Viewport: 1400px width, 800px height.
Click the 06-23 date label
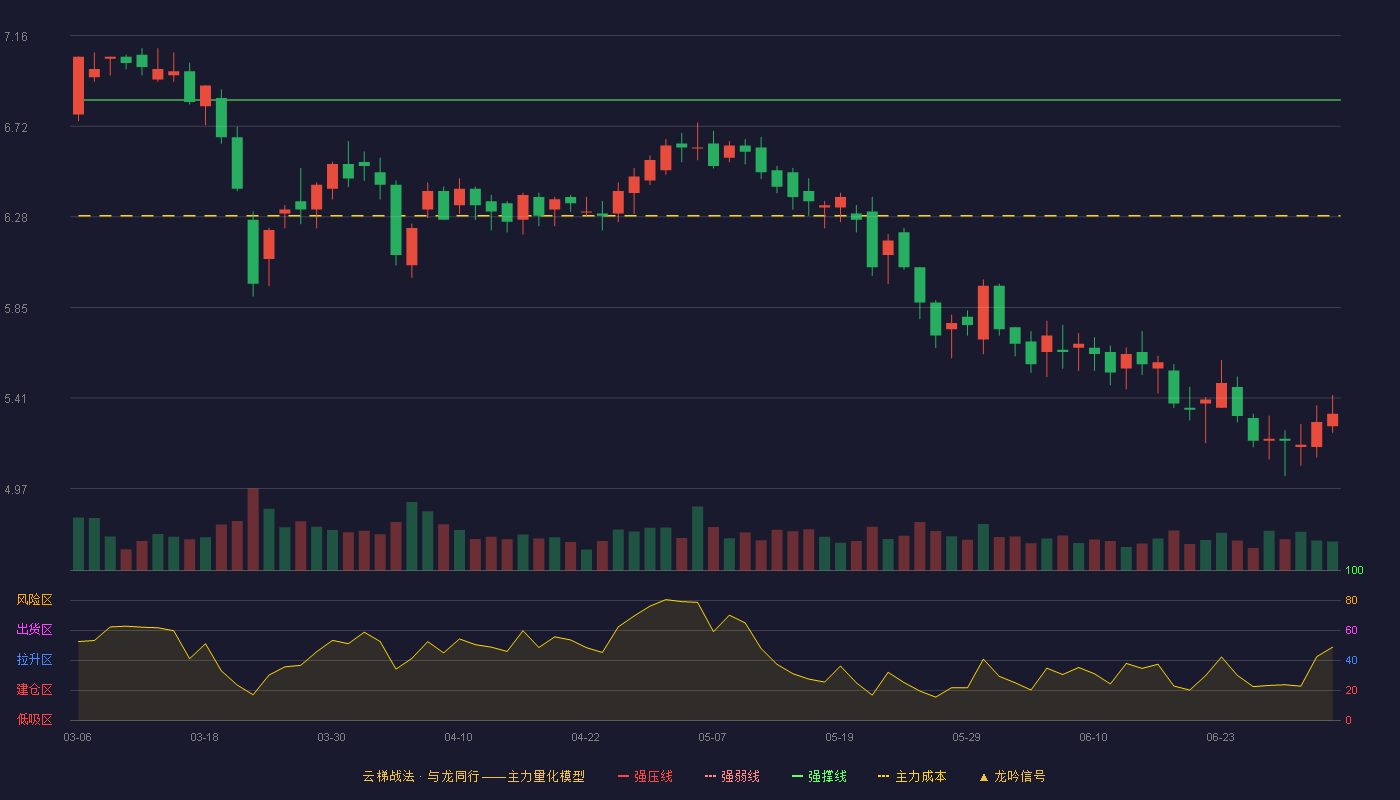click(x=1220, y=737)
